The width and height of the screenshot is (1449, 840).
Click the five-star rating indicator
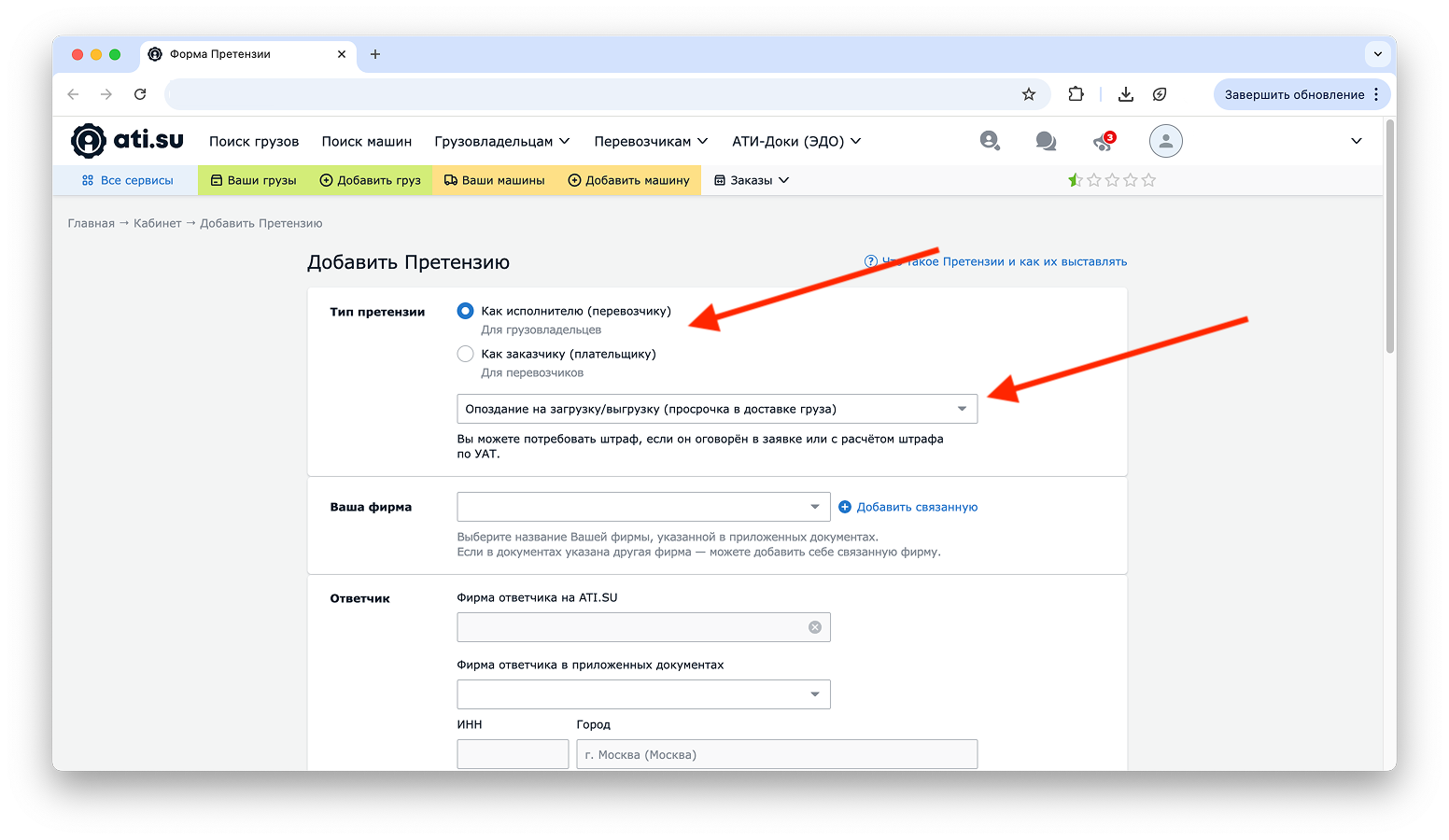[1112, 180]
